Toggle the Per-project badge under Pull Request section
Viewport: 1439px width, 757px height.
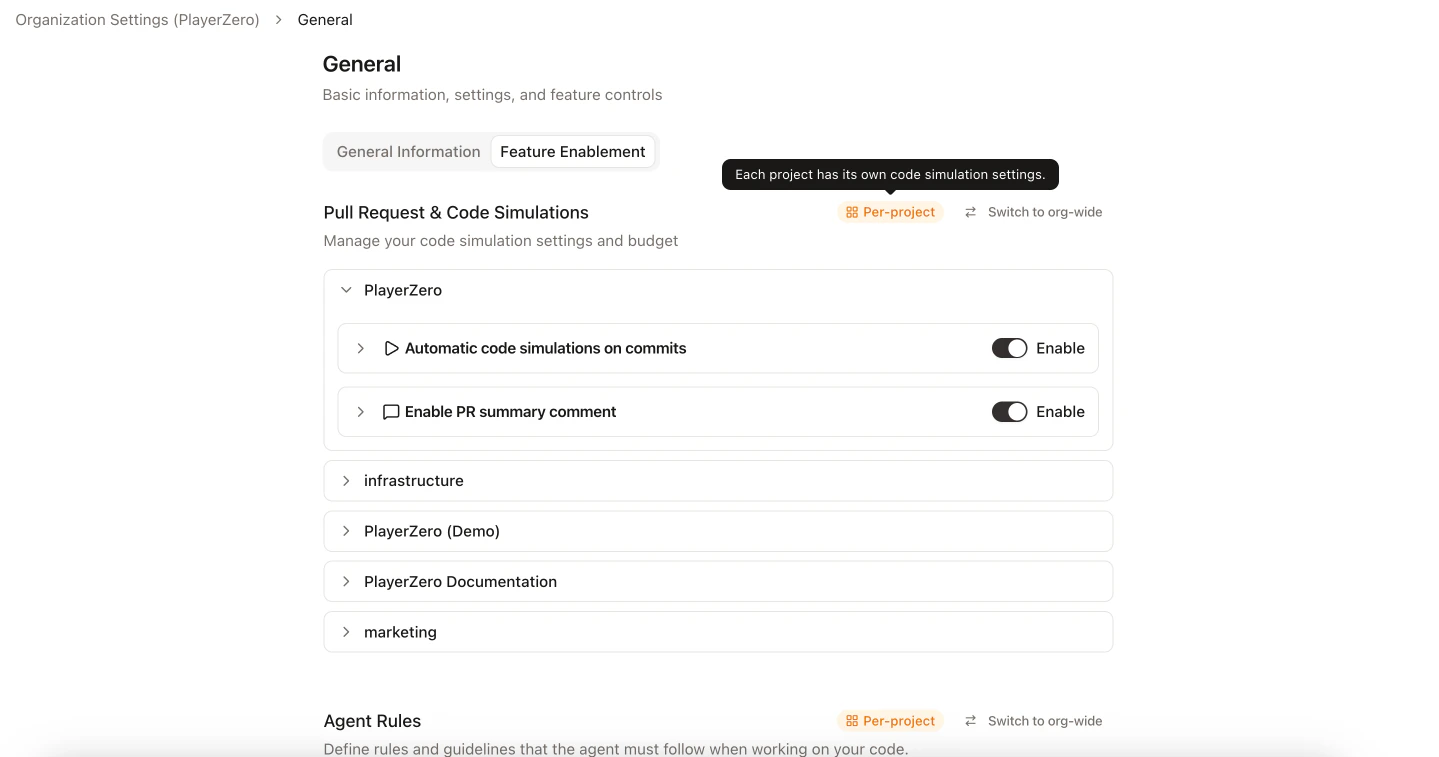coord(890,212)
